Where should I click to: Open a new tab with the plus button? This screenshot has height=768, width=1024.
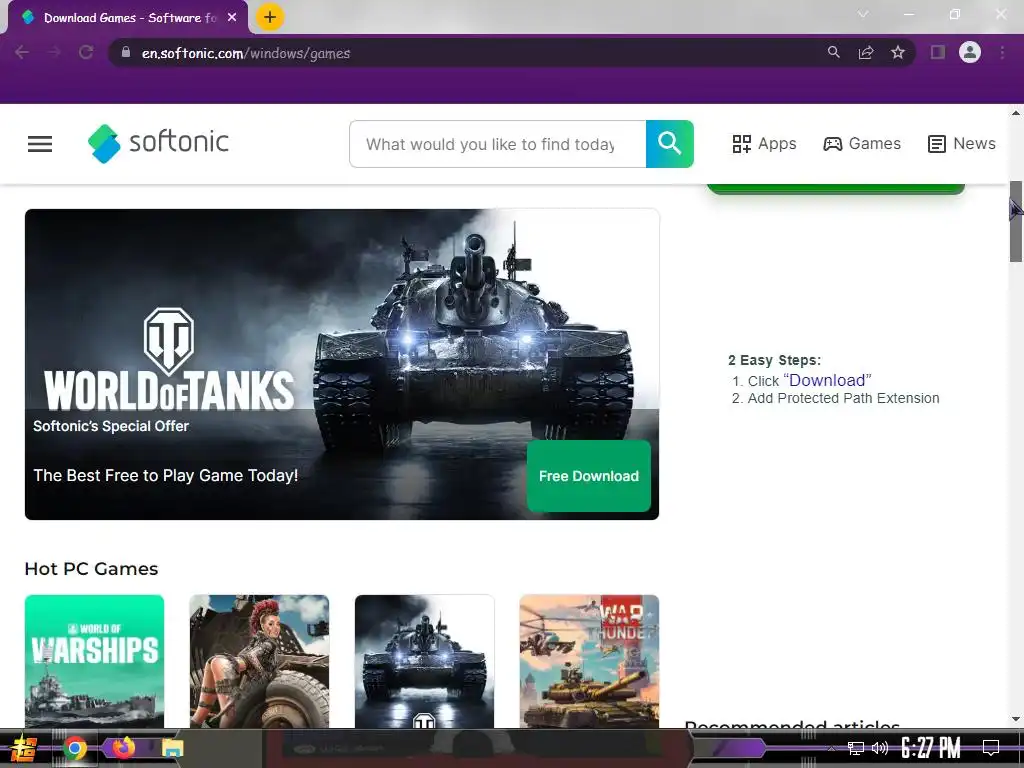(270, 17)
